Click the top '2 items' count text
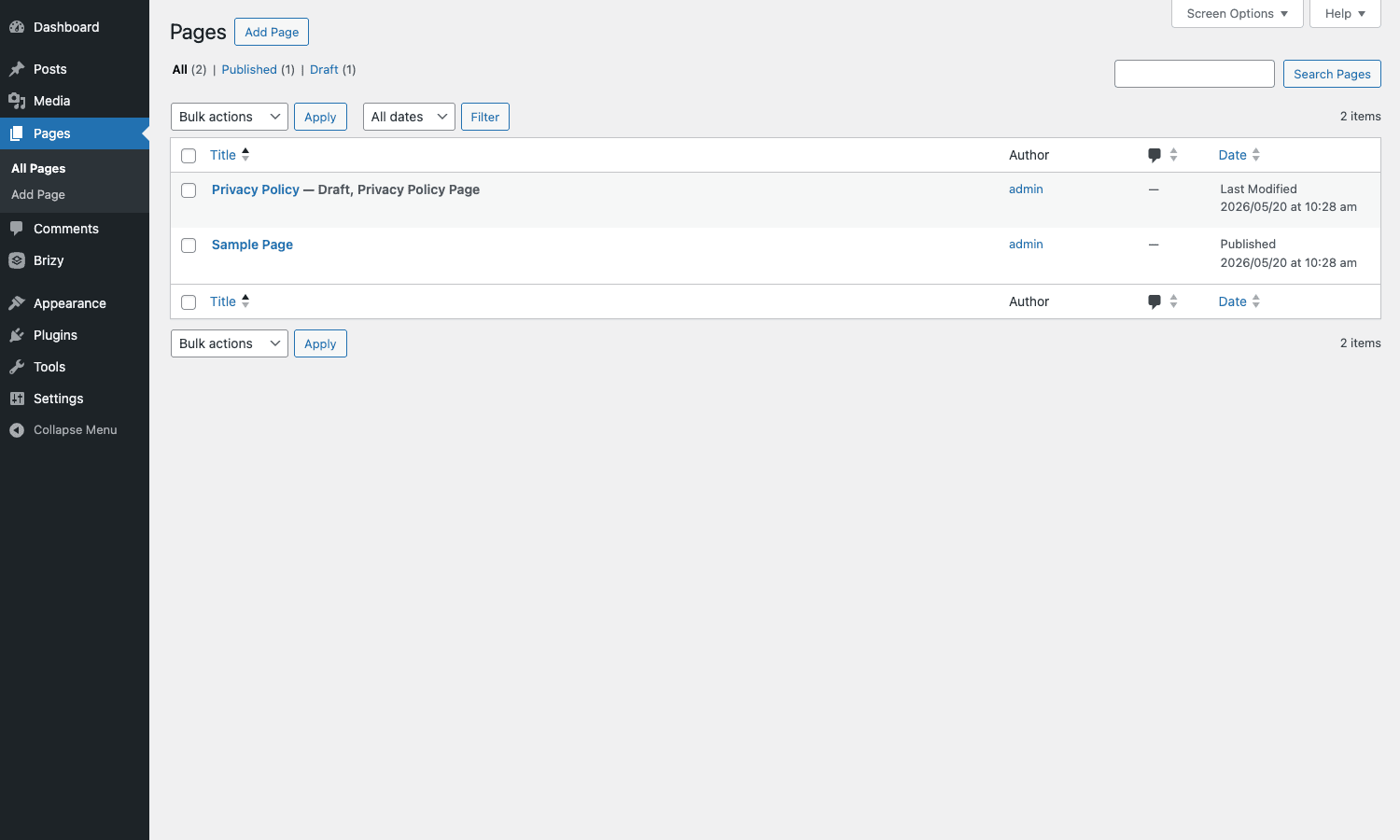Viewport: 1400px width, 840px height. click(1360, 117)
